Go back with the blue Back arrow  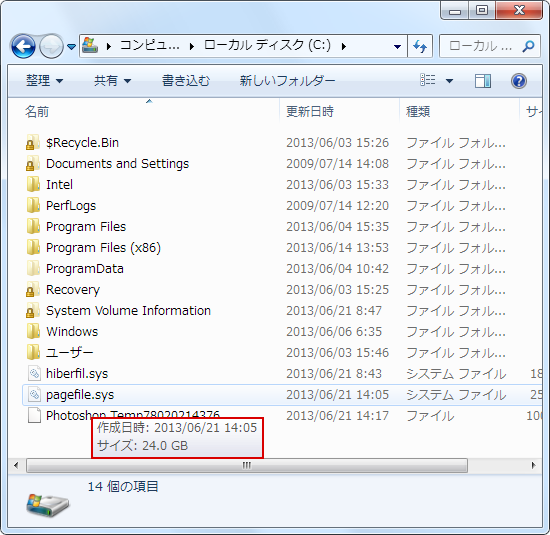pos(23,46)
